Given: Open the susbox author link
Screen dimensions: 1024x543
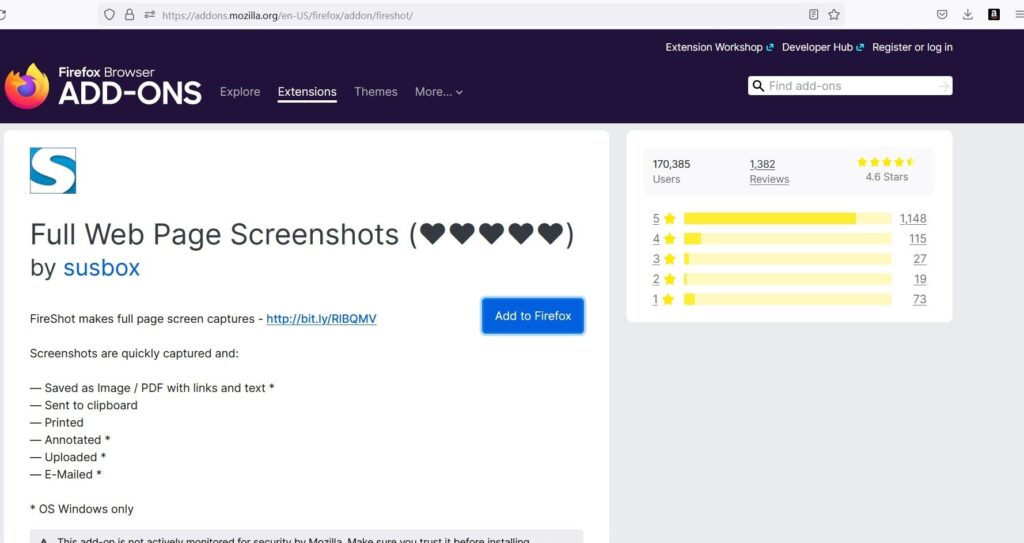Looking at the screenshot, I should [101, 268].
